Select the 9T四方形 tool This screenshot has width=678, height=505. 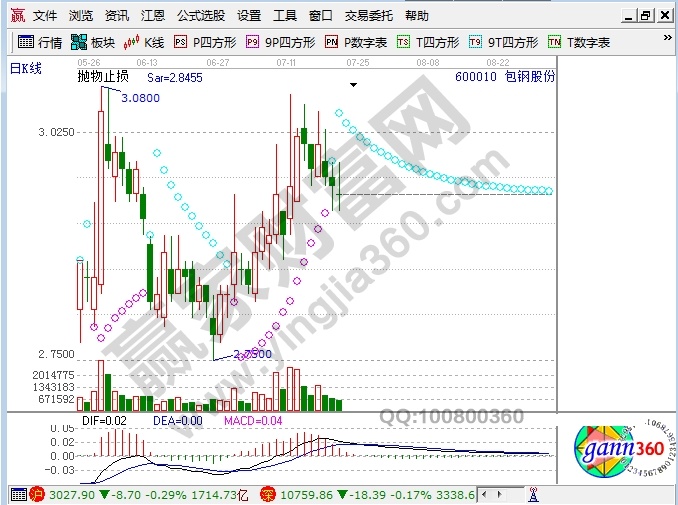[503, 42]
